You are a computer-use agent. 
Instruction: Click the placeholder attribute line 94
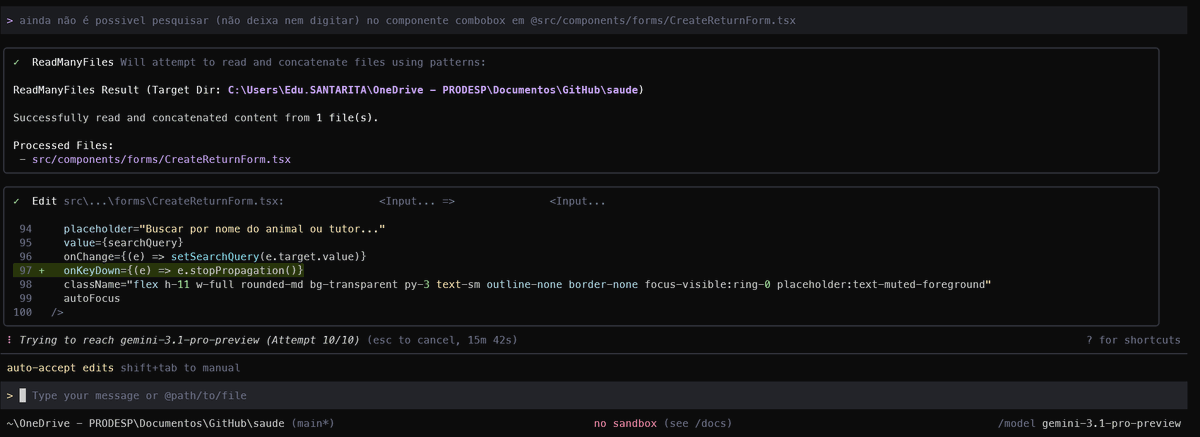[x=224, y=229]
